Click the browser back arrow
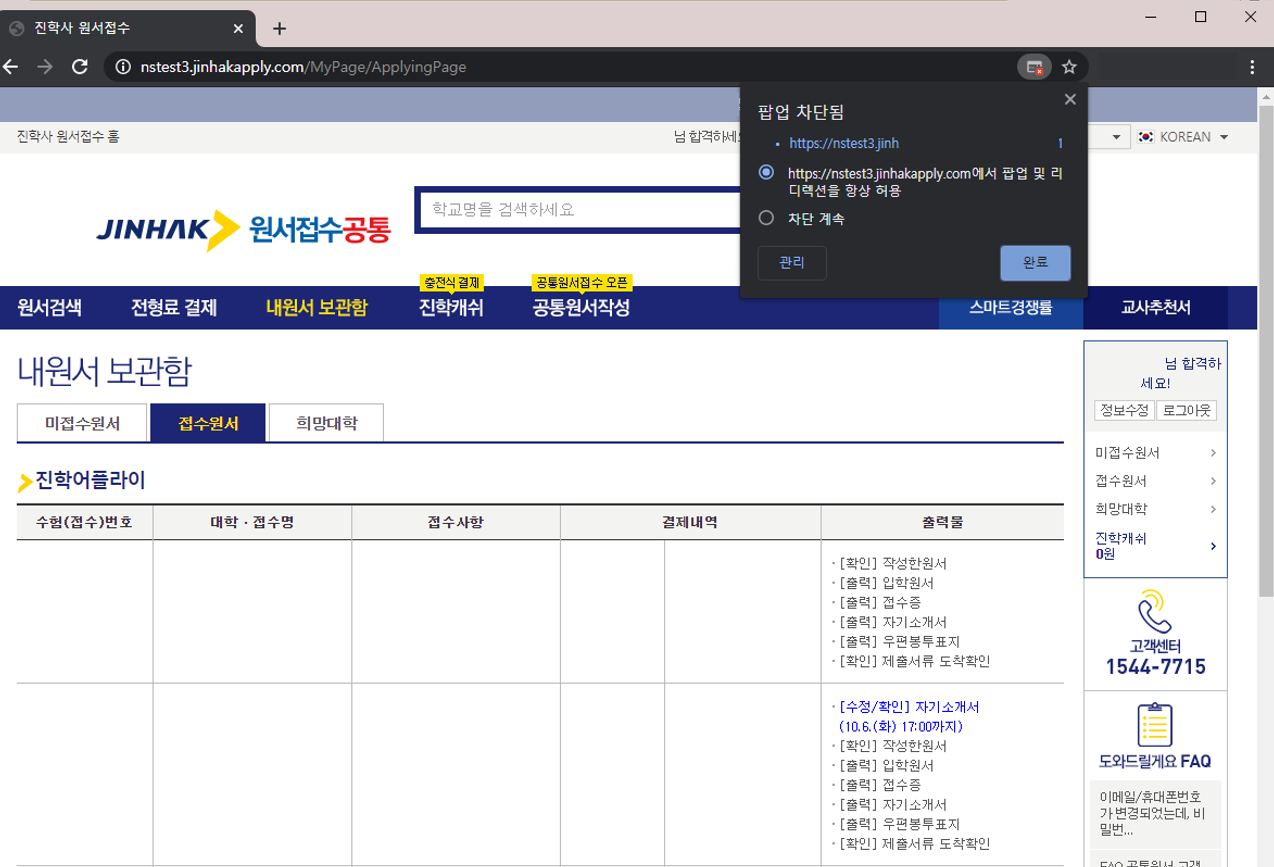Screen dimensions: 1274x867 [x=11, y=67]
